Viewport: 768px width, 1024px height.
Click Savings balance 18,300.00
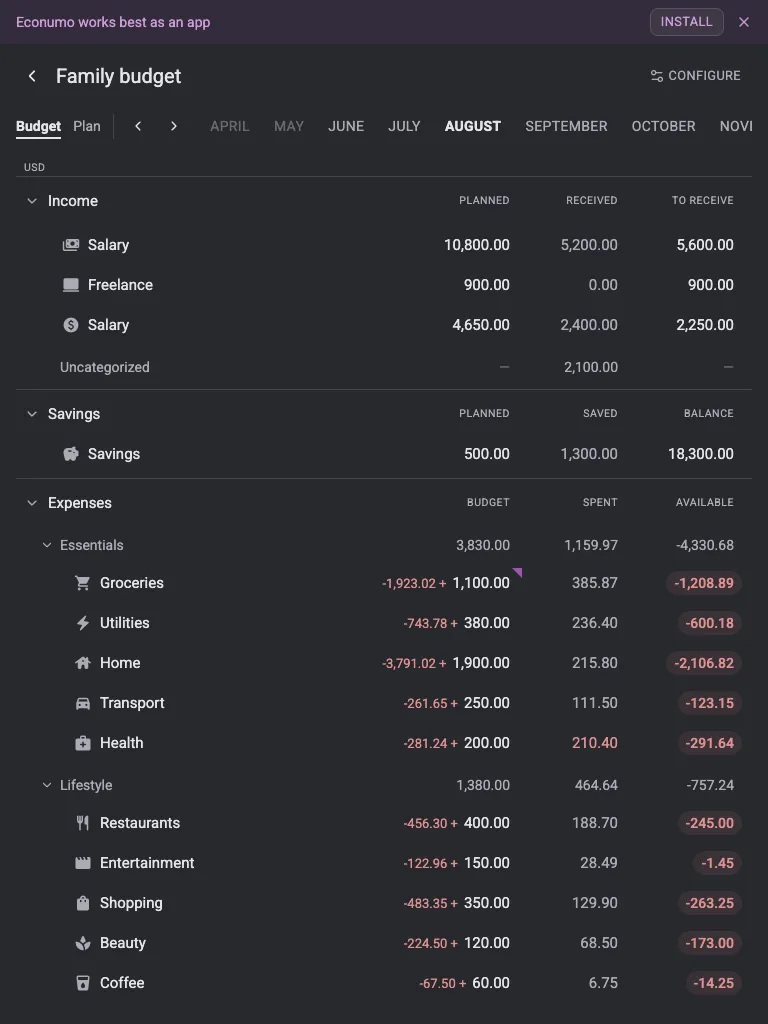(701, 454)
